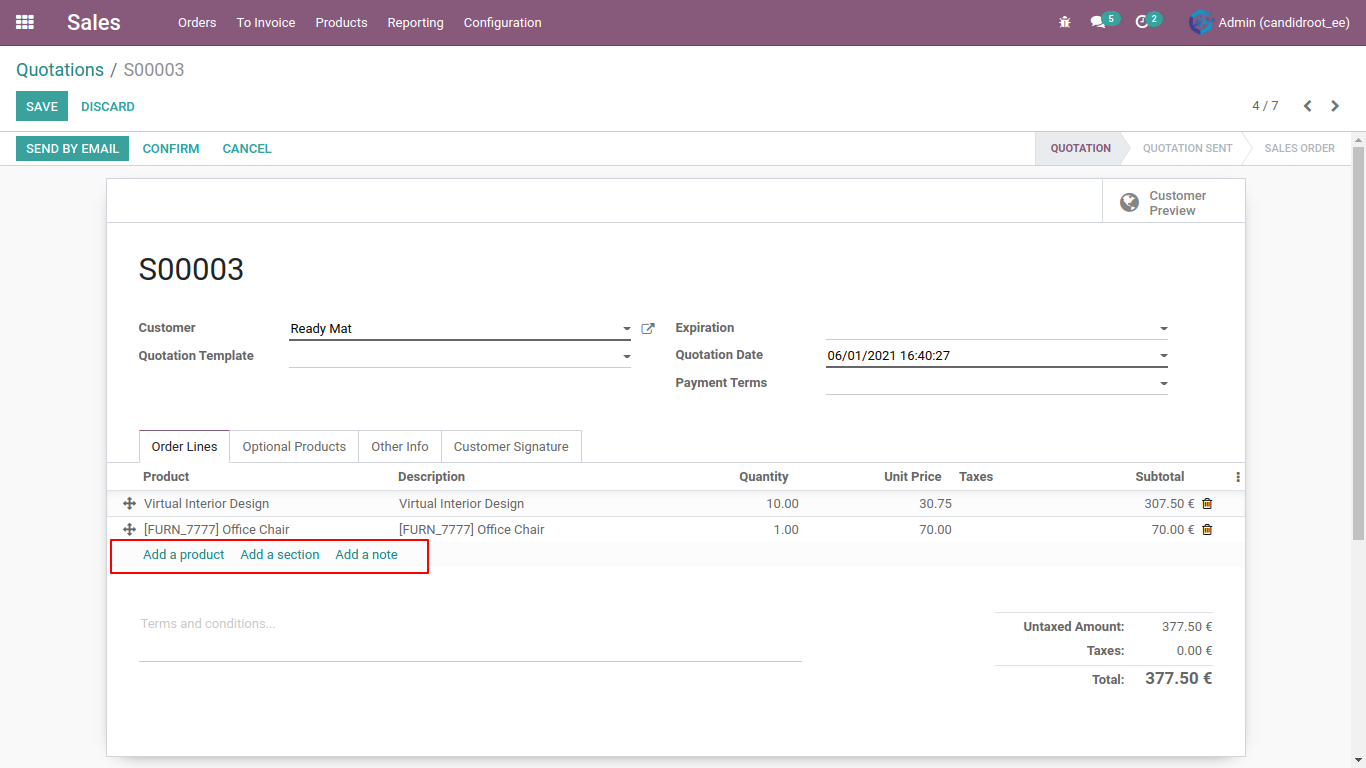Viewport: 1366px width, 768px height.
Task: Open the conversations messages icon
Action: click(1098, 22)
